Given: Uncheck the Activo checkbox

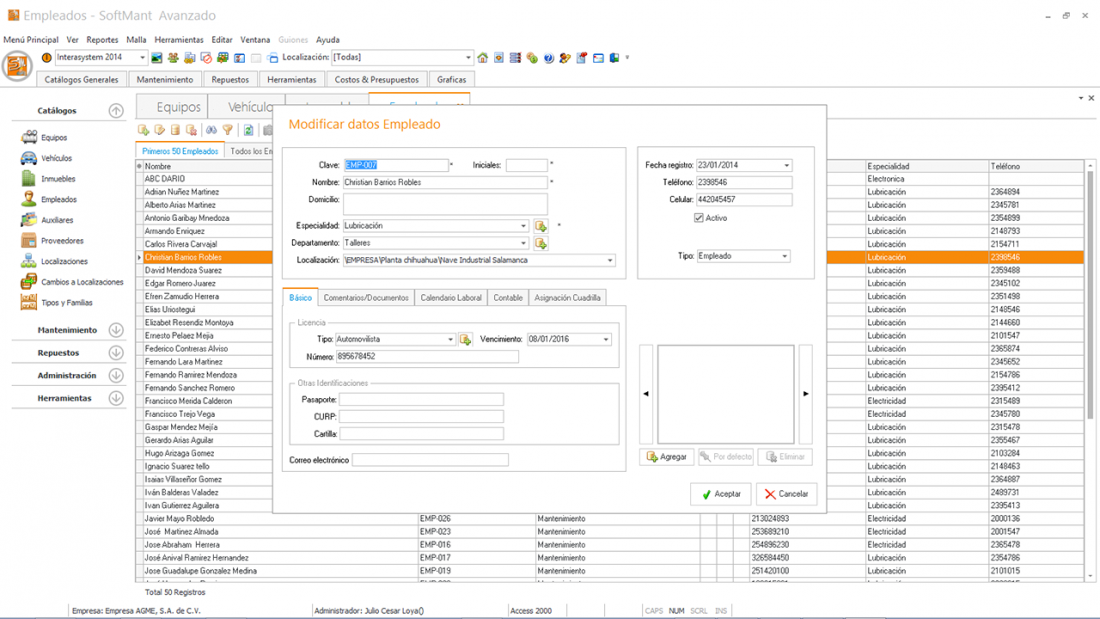Looking at the screenshot, I should pos(699,218).
